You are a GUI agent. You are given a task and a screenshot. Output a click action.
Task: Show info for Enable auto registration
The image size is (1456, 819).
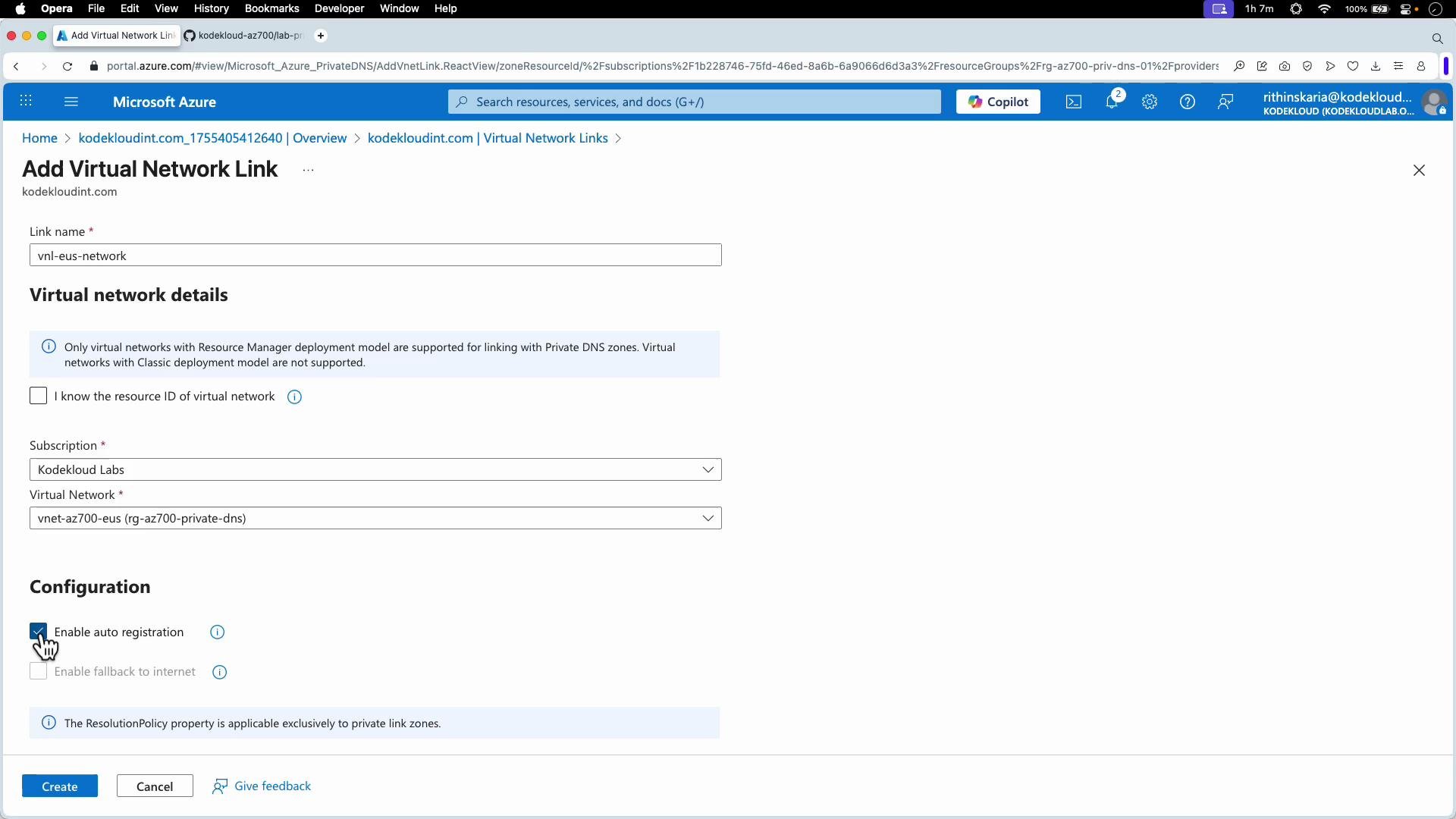(218, 632)
